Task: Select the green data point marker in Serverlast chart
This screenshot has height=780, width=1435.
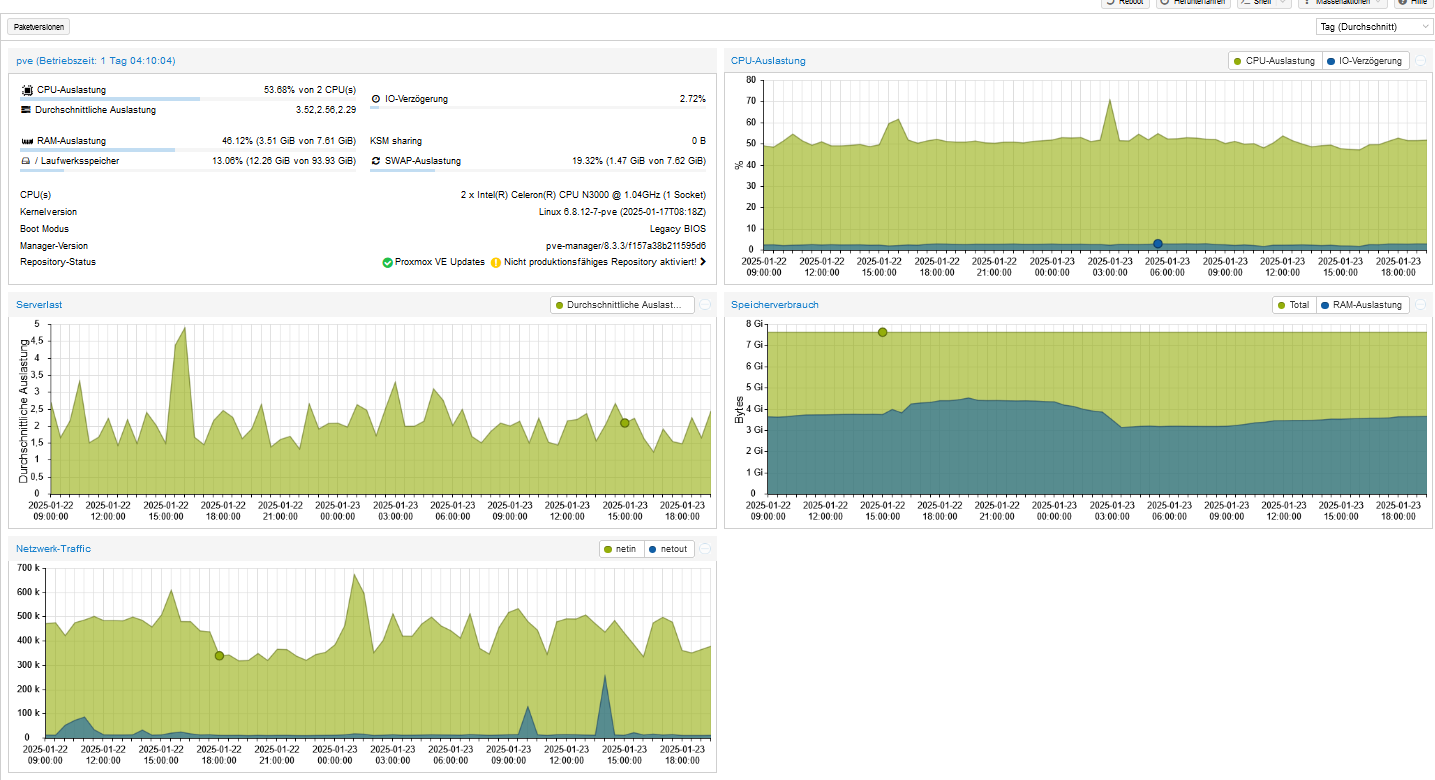Action: (625, 423)
